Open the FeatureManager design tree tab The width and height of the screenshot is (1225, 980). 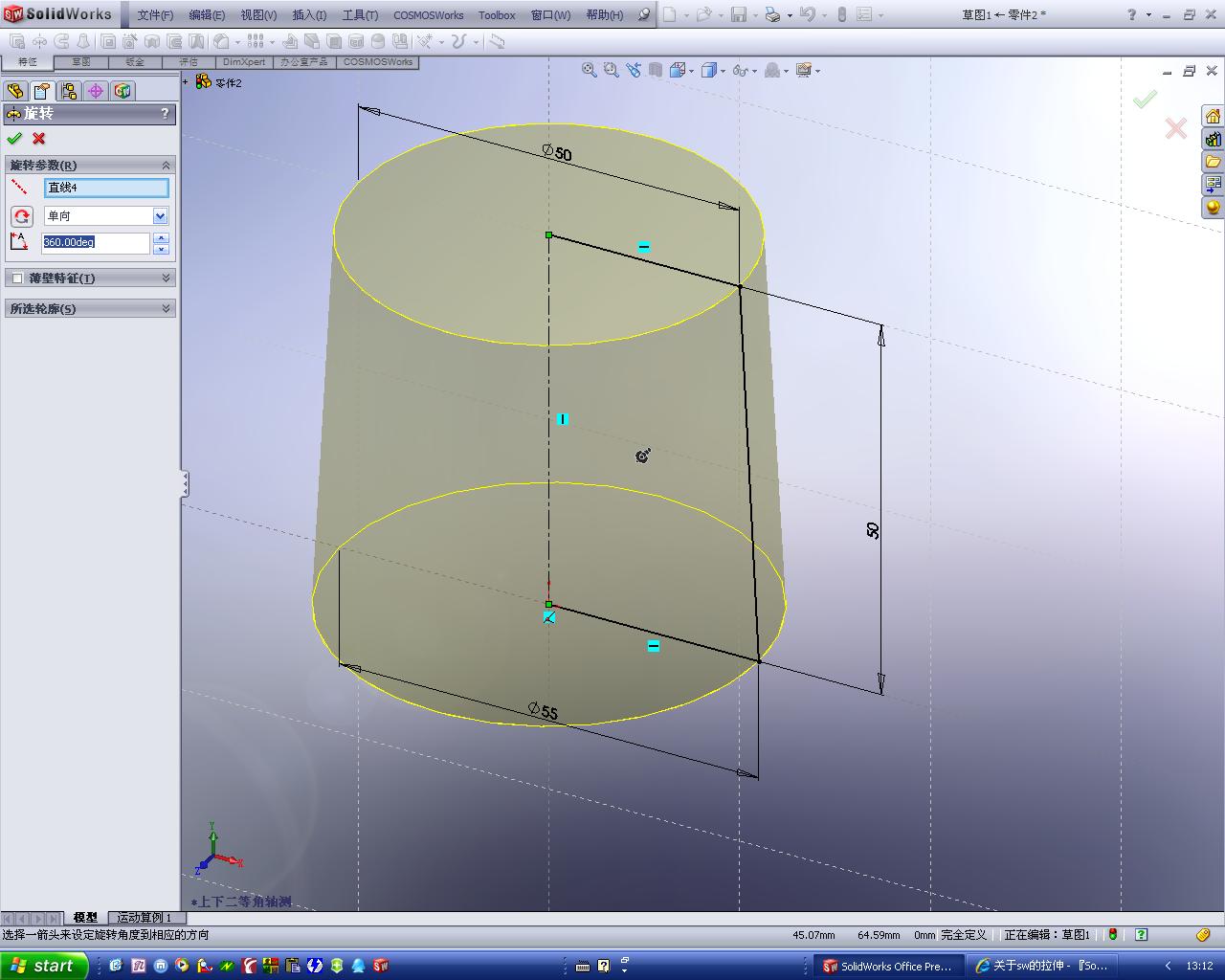(x=15, y=91)
